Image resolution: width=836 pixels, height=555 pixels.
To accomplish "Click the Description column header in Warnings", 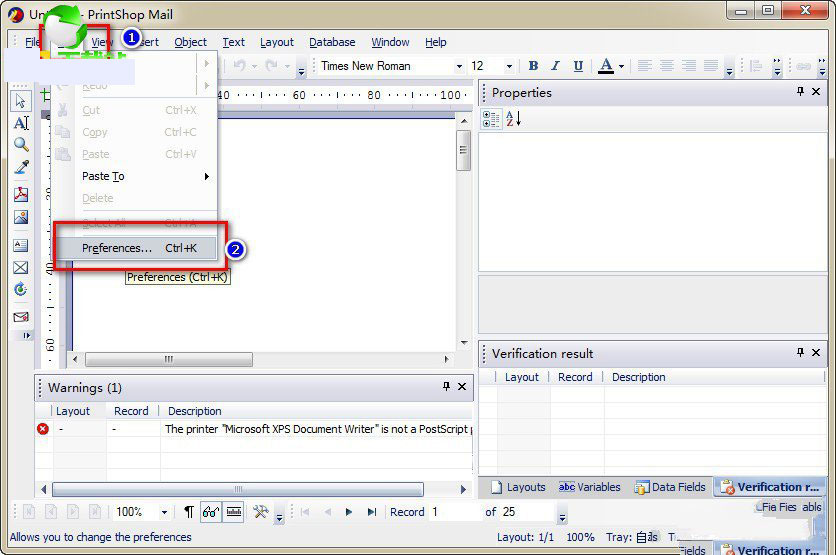I will click(x=195, y=411).
